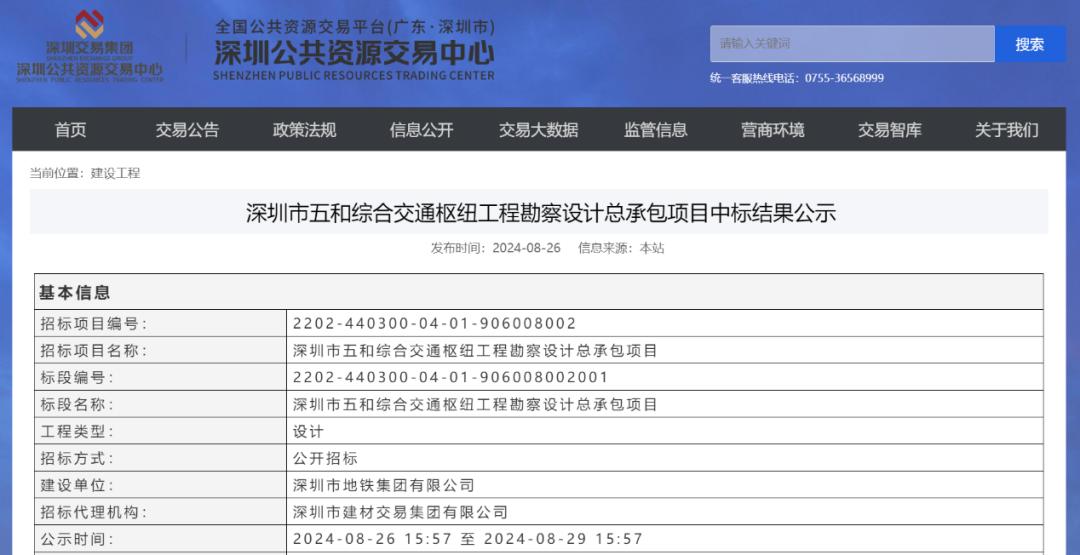Click the 公示时间 label cell

(160, 539)
